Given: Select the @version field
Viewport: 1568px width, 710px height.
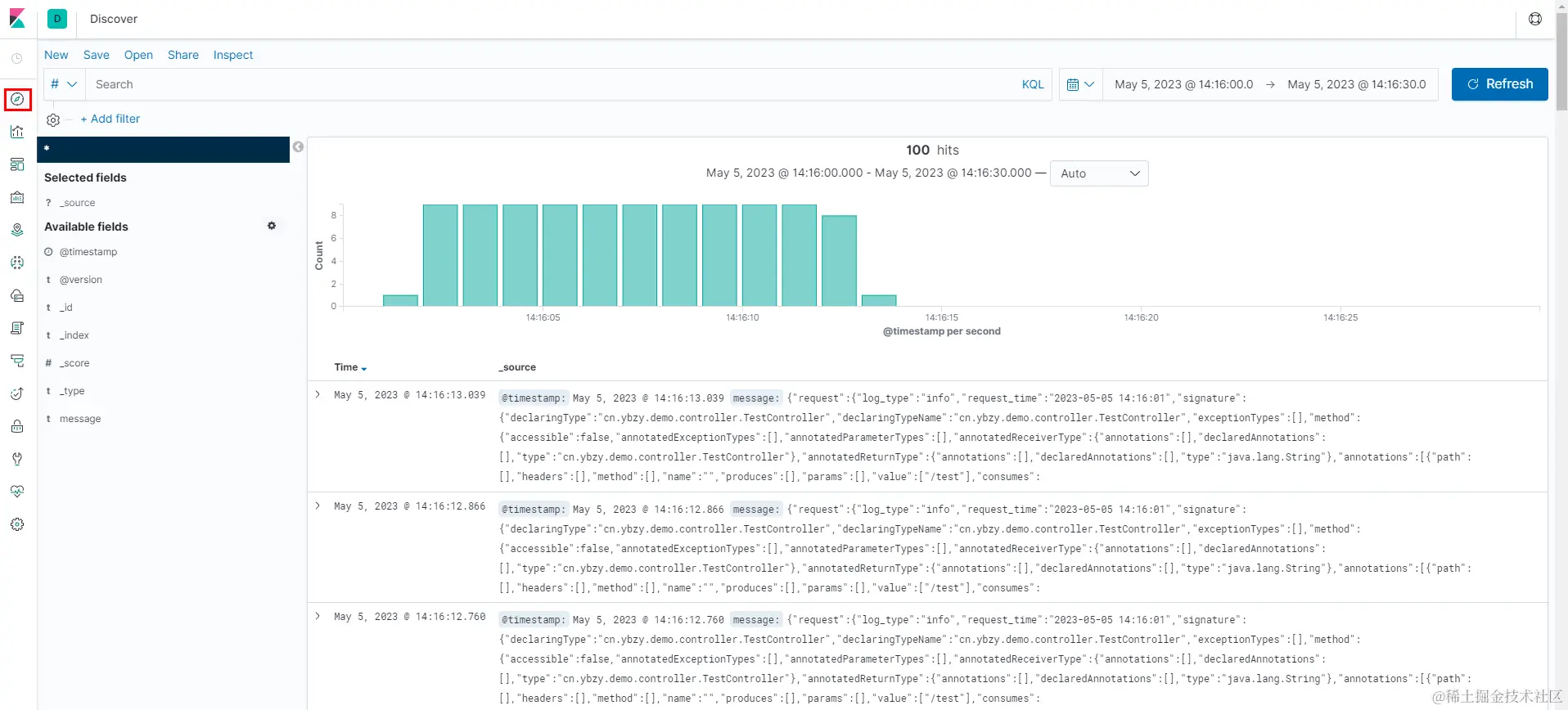Looking at the screenshot, I should point(81,280).
